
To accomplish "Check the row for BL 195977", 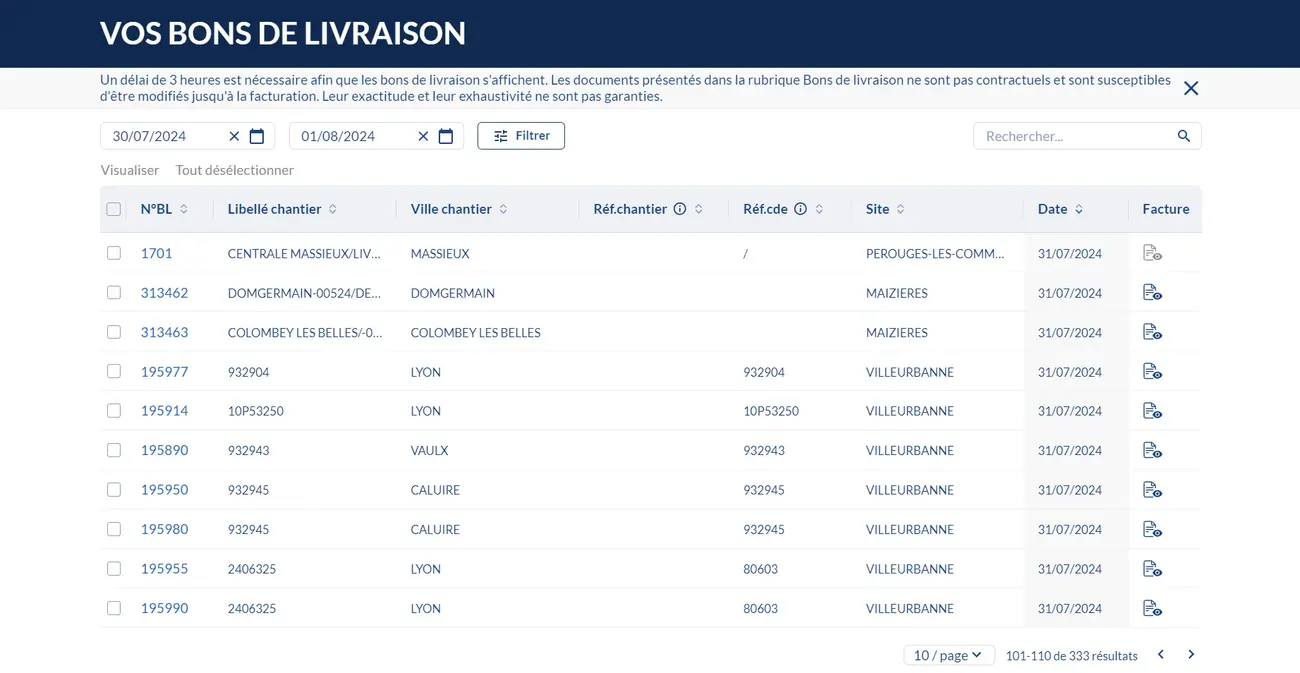I will (114, 371).
